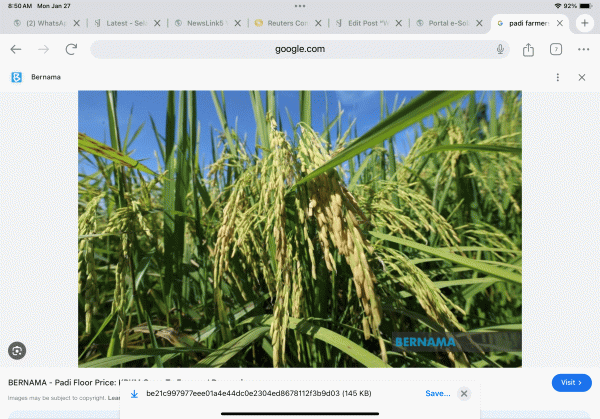Screen dimensions: 600x419
Task: Tap Save... on the download bar
Action: tap(437, 394)
